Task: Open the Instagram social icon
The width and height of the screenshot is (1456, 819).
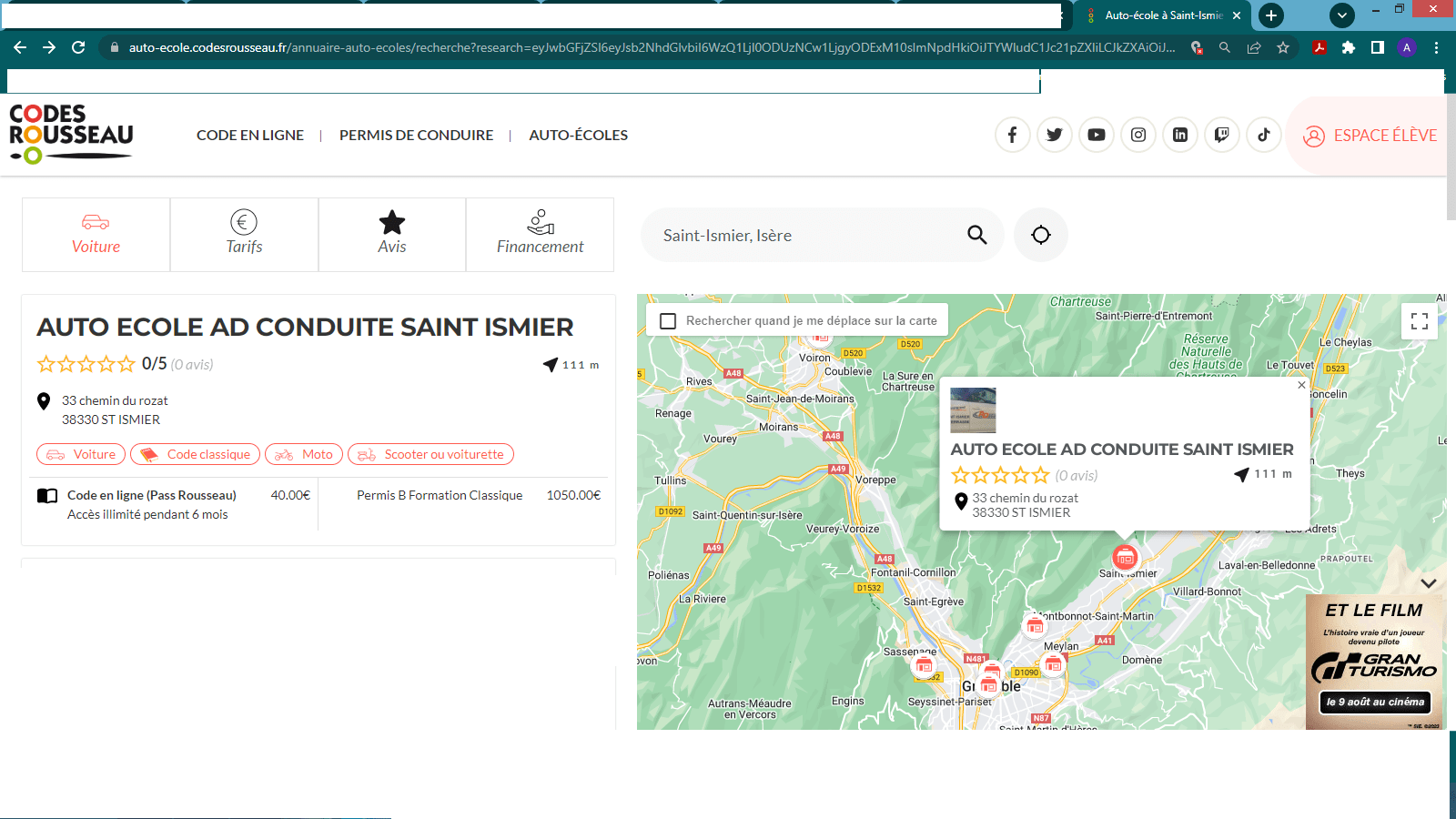Action: pyautogui.click(x=1138, y=135)
